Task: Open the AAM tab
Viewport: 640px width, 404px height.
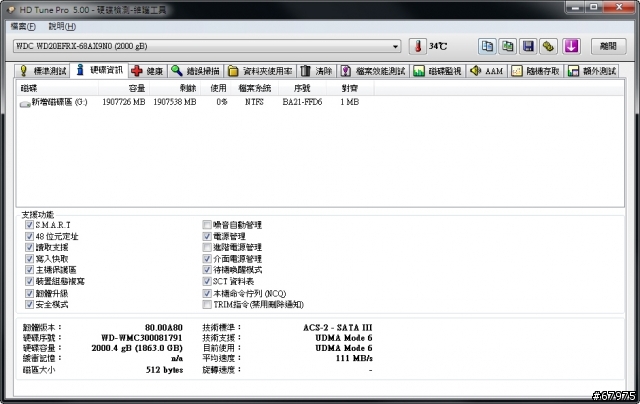Action: 486,71
